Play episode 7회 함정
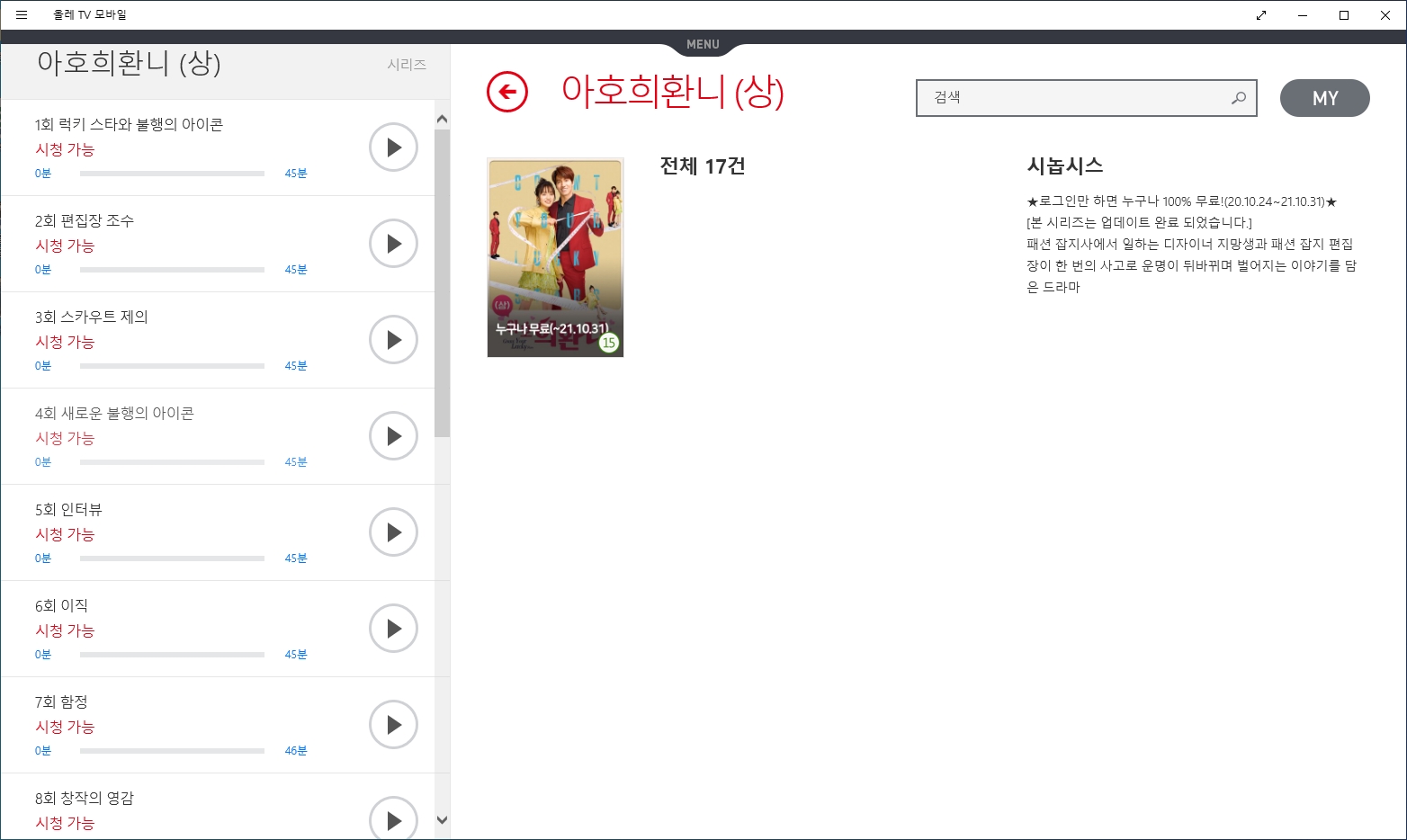The height and width of the screenshot is (840, 1407). coord(393,725)
